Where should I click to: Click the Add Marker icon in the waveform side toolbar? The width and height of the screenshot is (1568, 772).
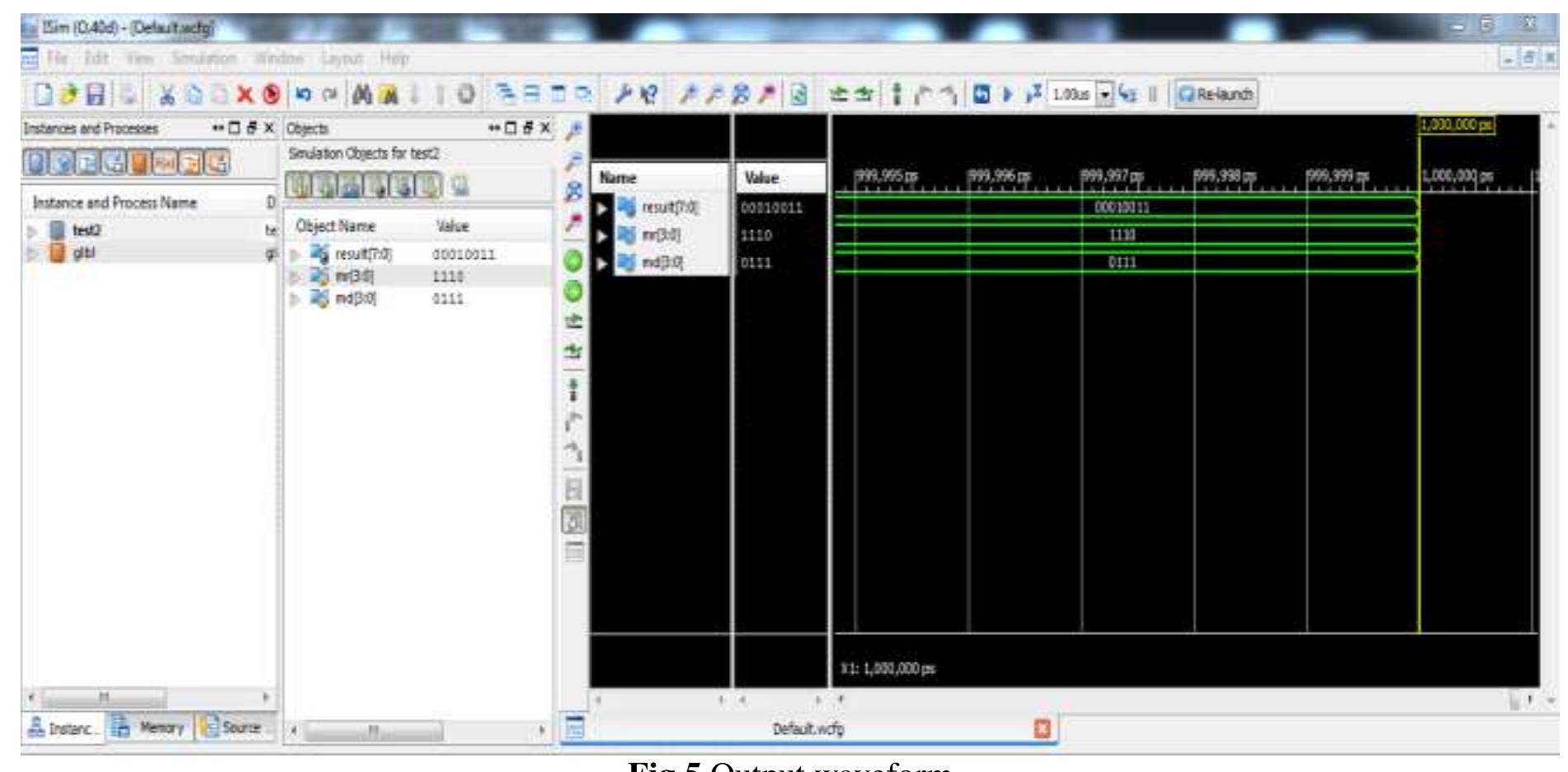click(574, 388)
